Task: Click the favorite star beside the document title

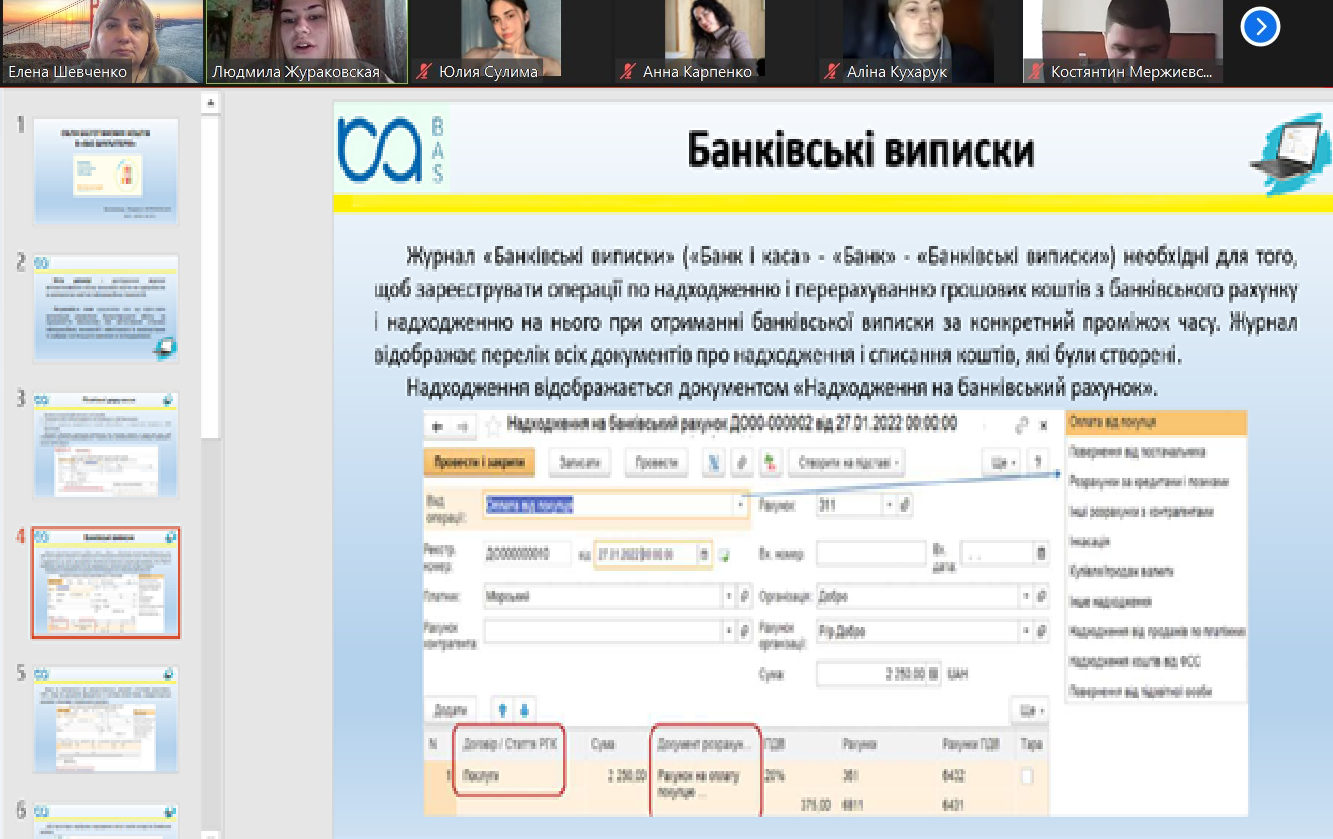Action: pyautogui.click(x=492, y=426)
